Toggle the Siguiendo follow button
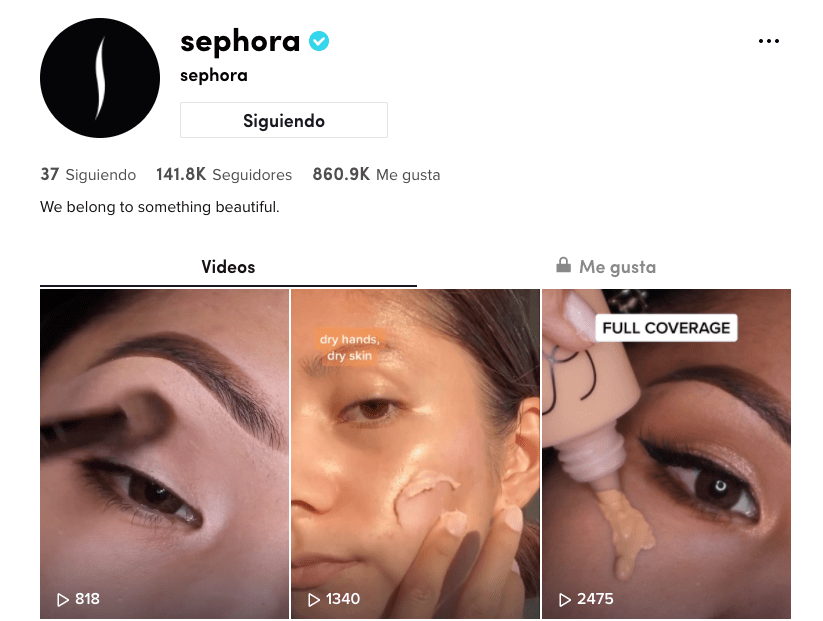823x621 pixels. [283, 120]
